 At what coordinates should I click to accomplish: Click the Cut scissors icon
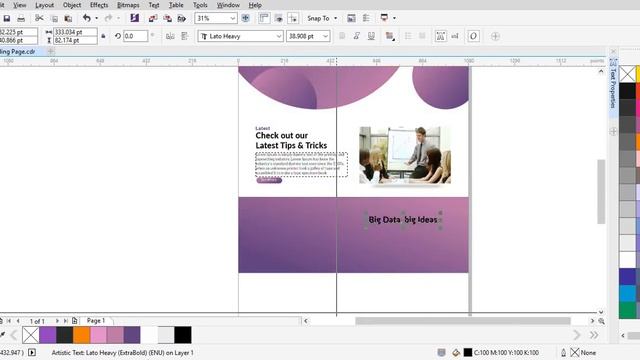pos(39,18)
